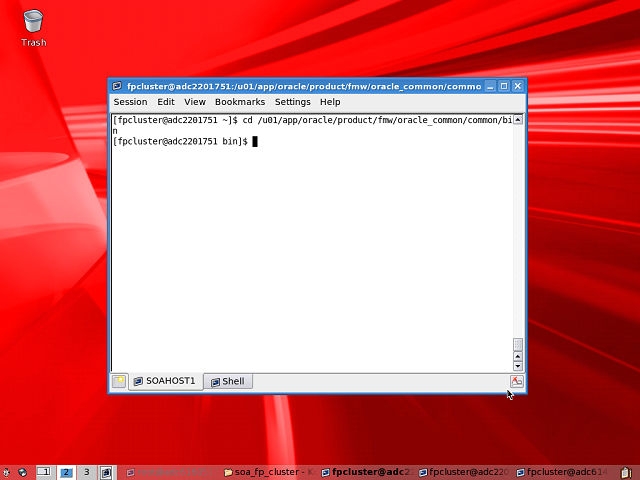Open the Bookmarks menu
Screen dimensions: 640x480
click(240, 102)
